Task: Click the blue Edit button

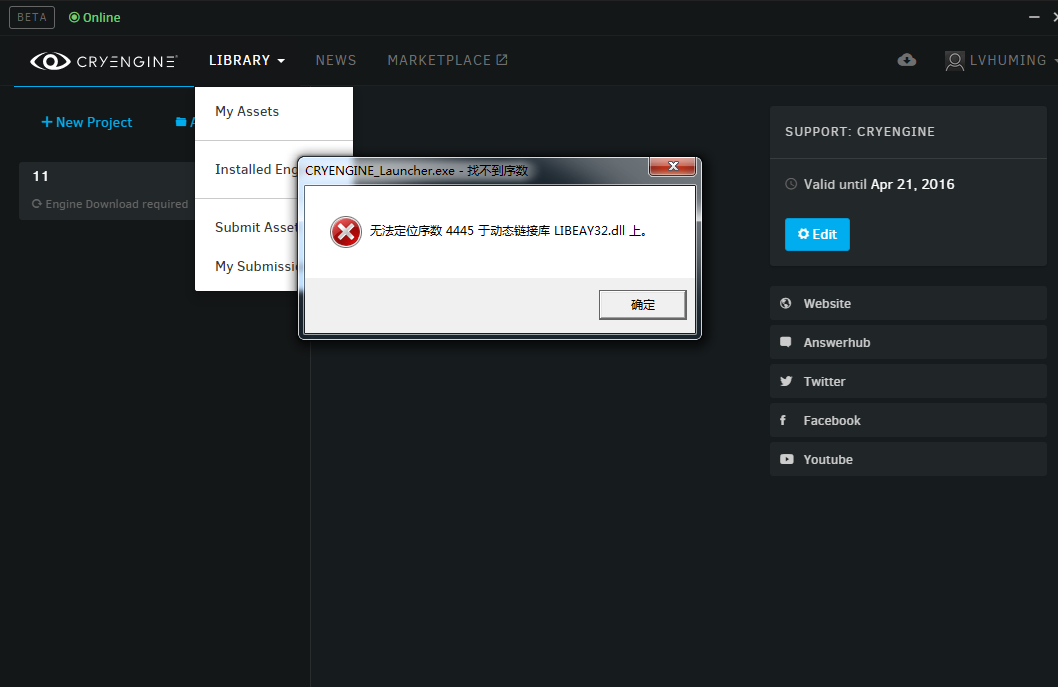Action: pyautogui.click(x=817, y=234)
